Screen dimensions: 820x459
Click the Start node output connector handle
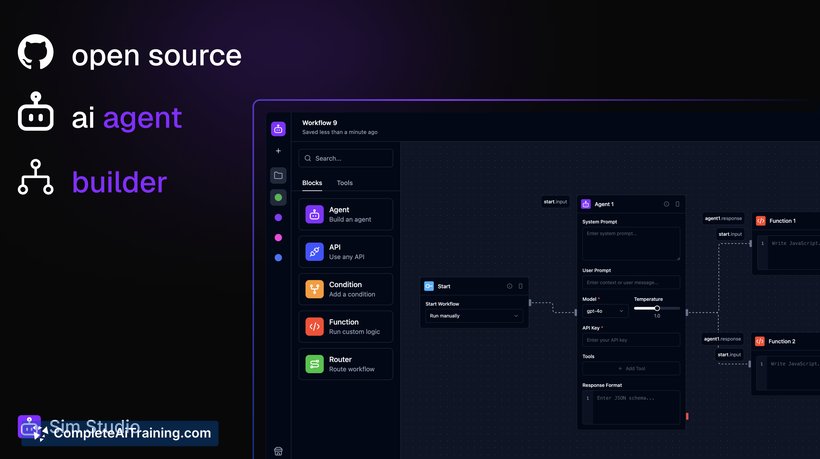[x=530, y=303]
